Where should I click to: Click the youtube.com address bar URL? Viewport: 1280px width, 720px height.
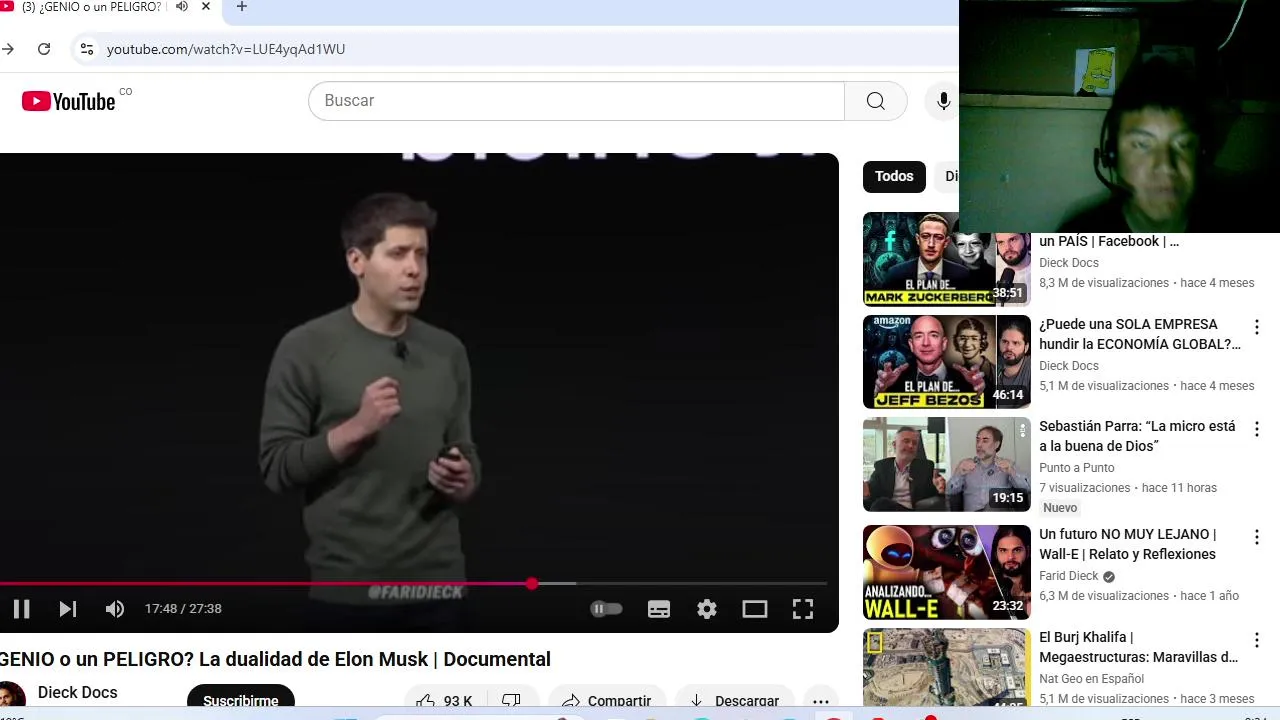click(x=226, y=49)
